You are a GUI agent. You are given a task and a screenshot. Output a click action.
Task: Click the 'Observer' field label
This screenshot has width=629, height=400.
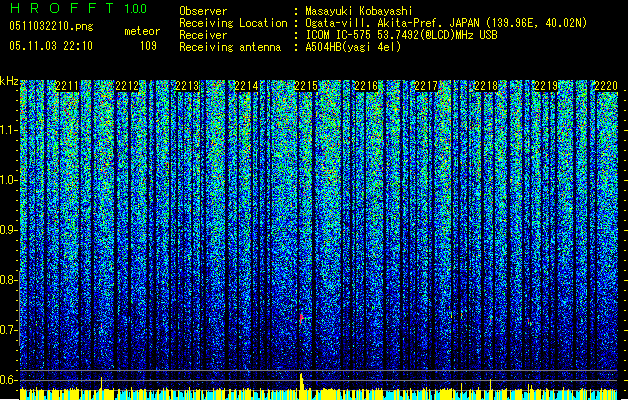tap(203, 11)
